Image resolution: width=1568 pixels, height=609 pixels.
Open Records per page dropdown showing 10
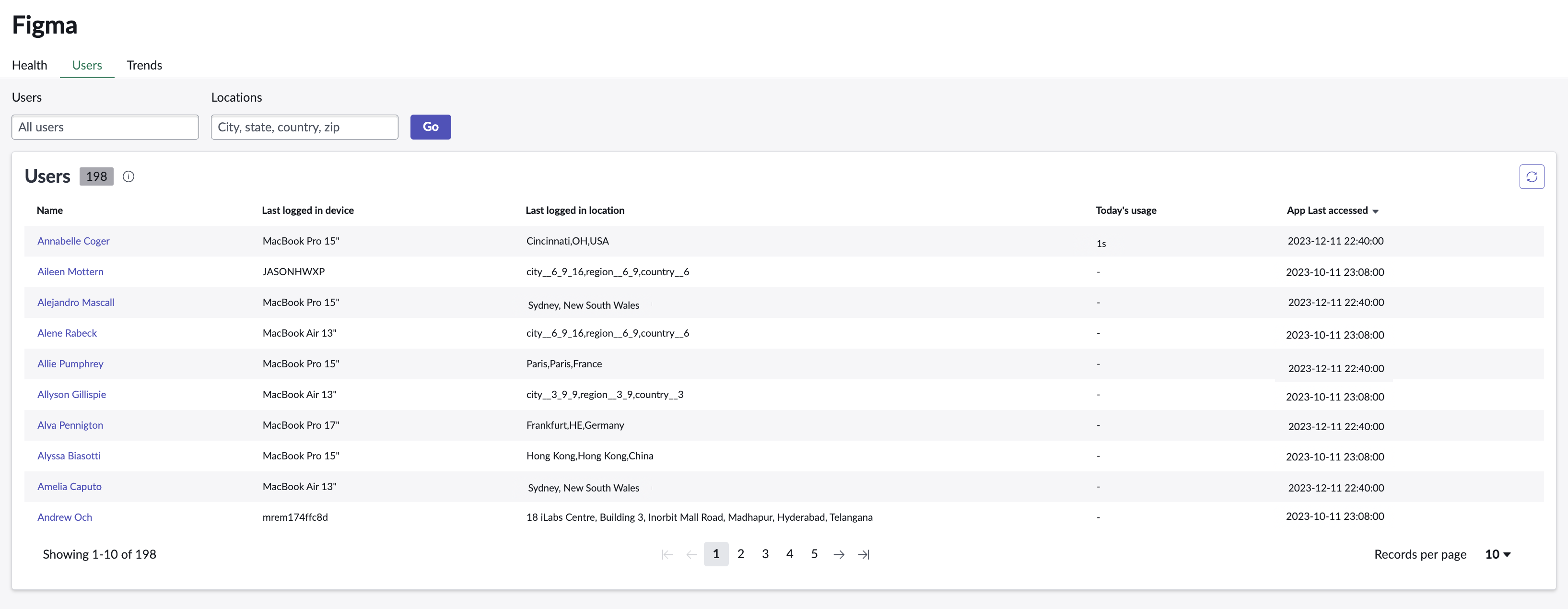click(x=1498, y=554)
